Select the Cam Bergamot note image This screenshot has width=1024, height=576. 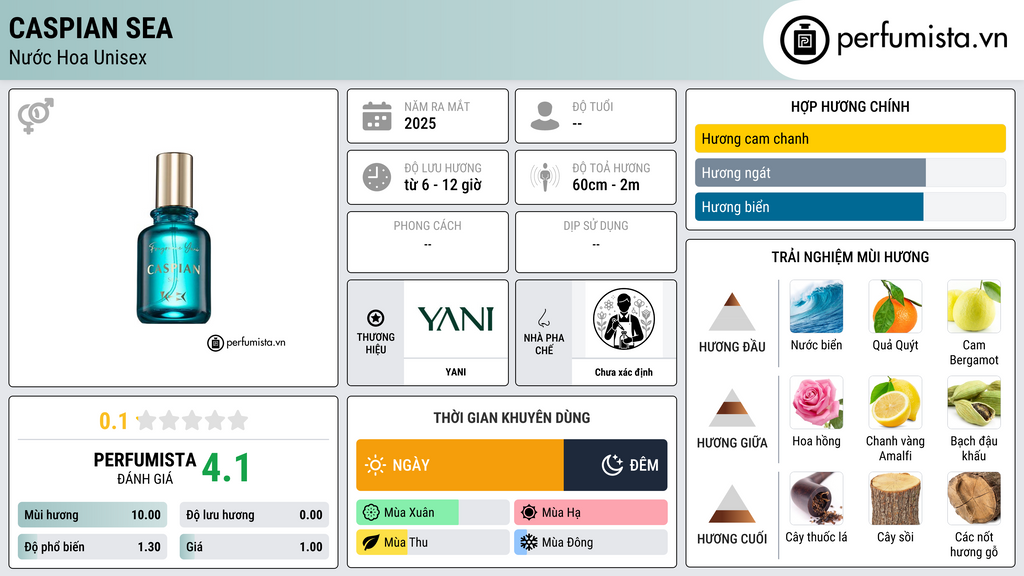tap(974, 307)
